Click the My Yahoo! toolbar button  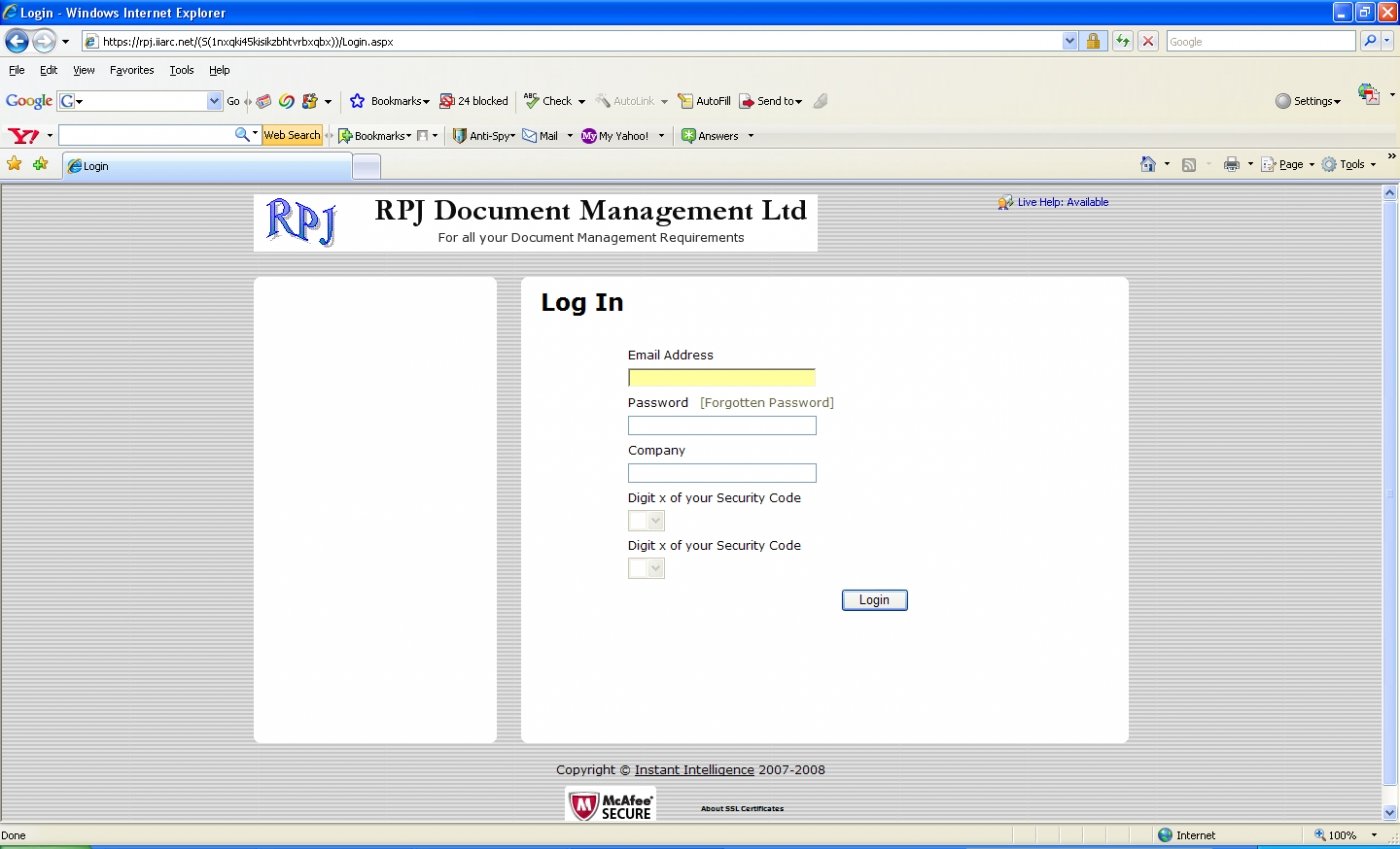[615, 135]
